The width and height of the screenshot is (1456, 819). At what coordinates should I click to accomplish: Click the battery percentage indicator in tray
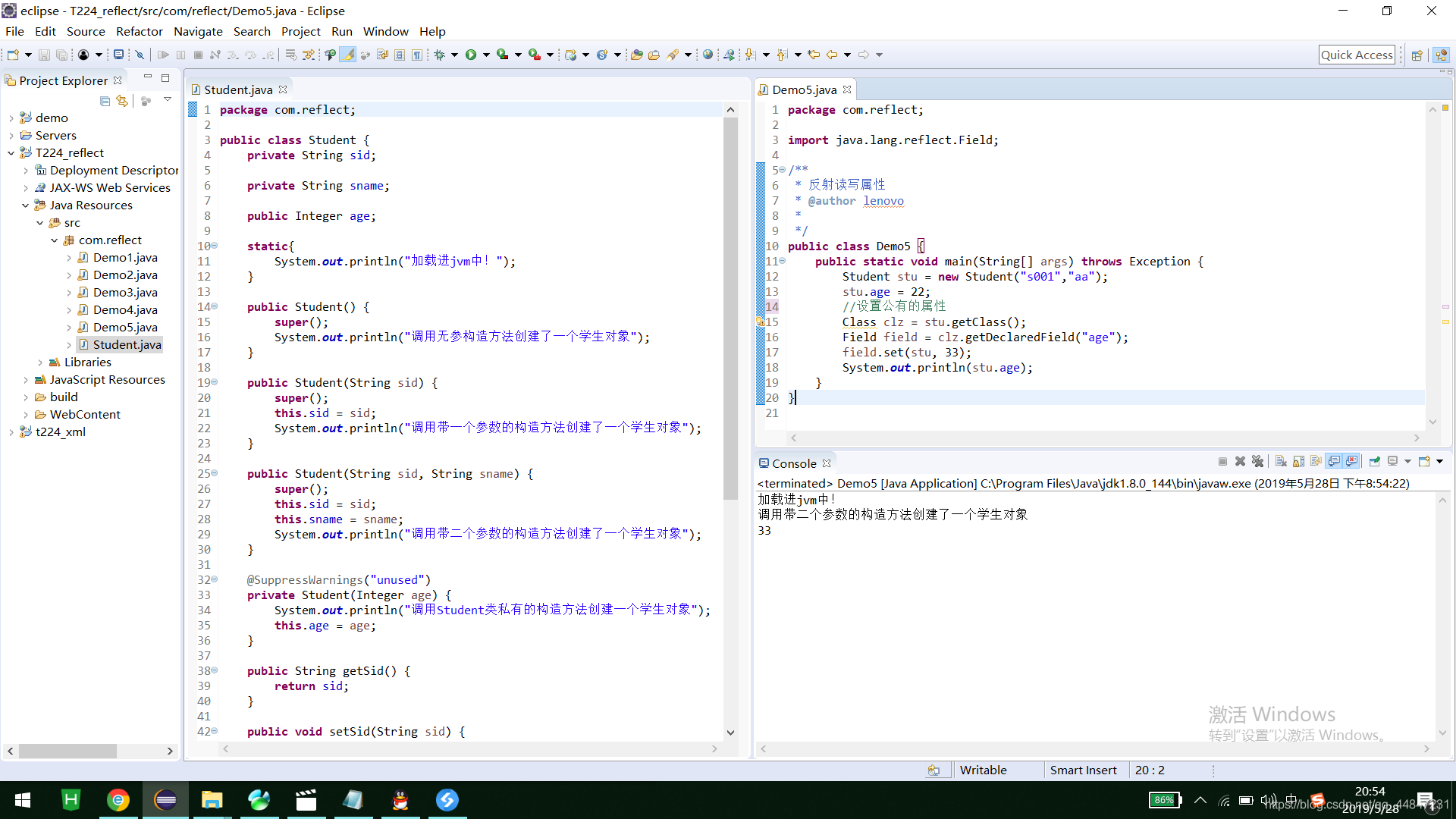tap(1165, 800)
